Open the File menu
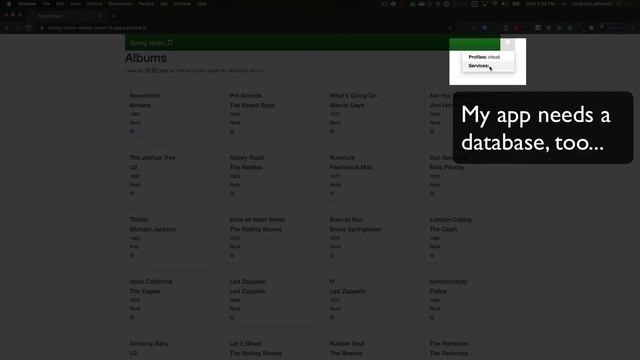The image size is (640, 360). (x=46, y=4)
